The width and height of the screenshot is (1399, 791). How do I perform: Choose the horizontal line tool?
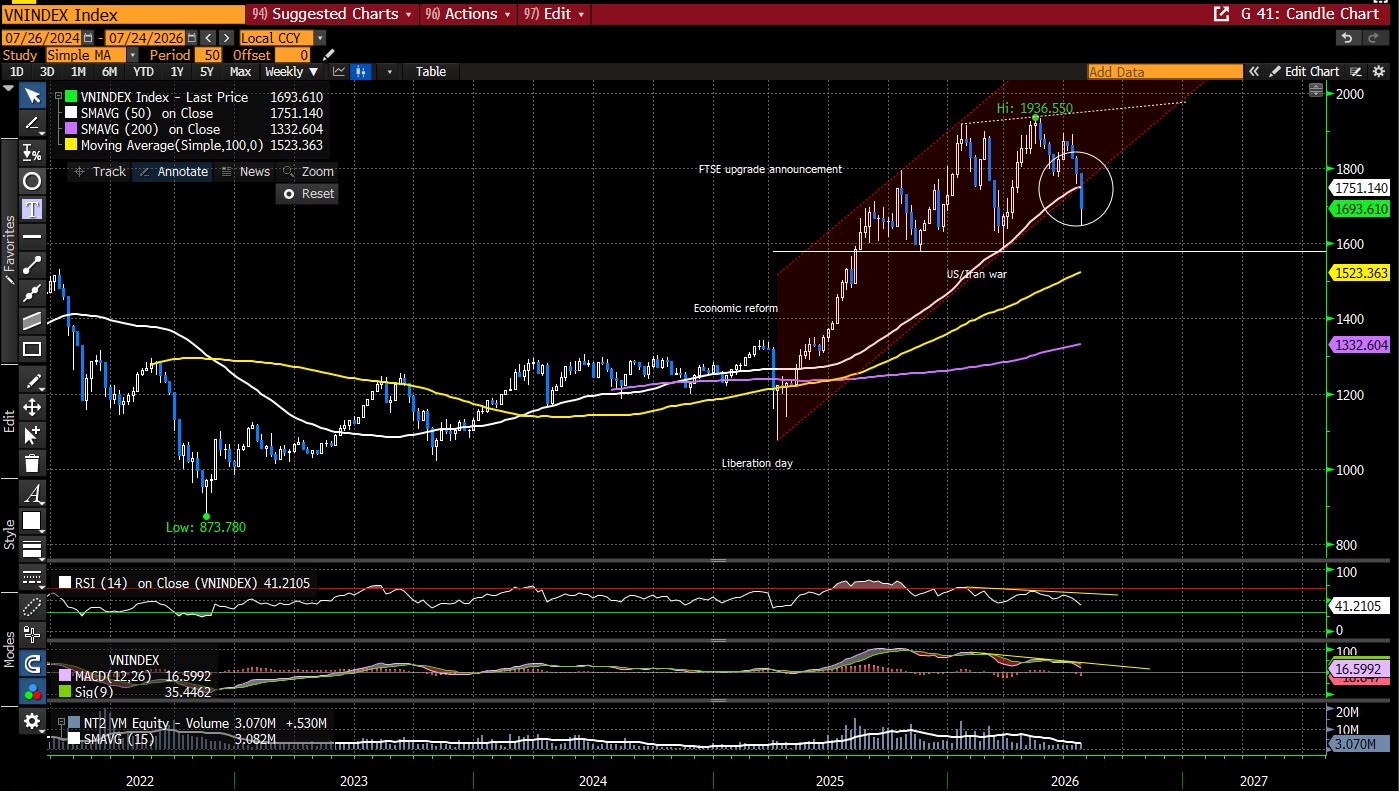tap(32, 237)
